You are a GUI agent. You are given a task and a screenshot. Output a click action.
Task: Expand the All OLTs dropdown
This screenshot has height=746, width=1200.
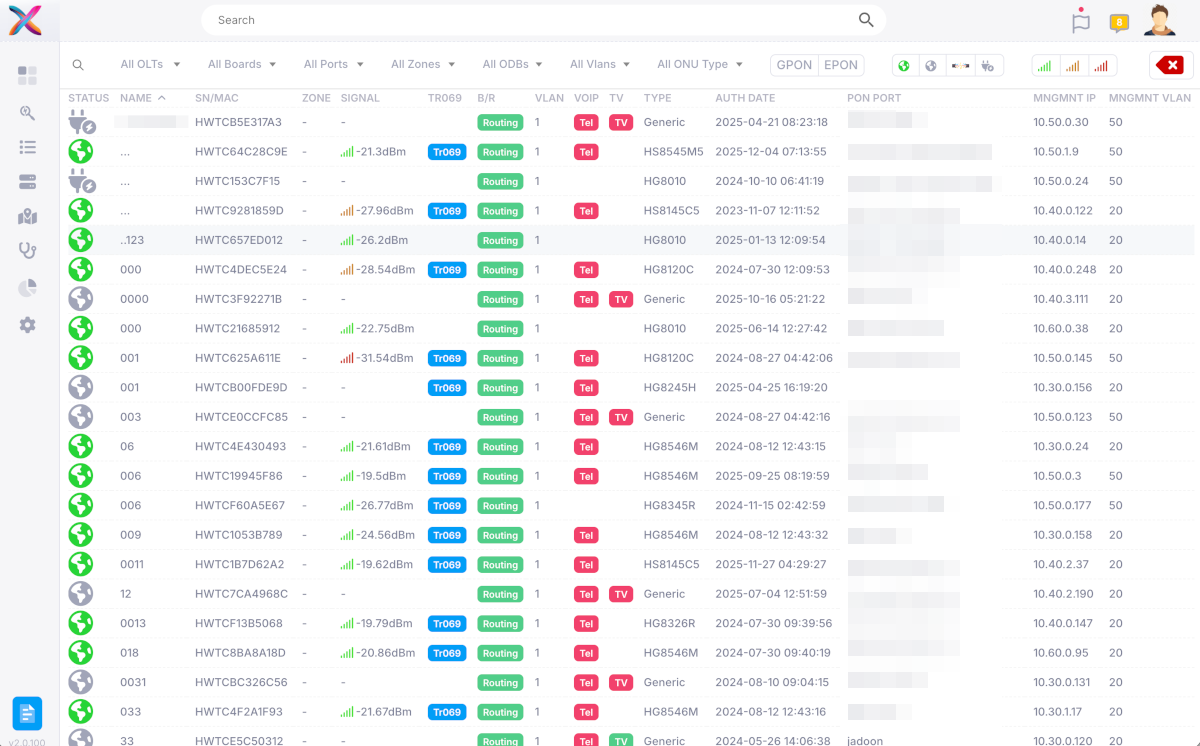point(150,64)
